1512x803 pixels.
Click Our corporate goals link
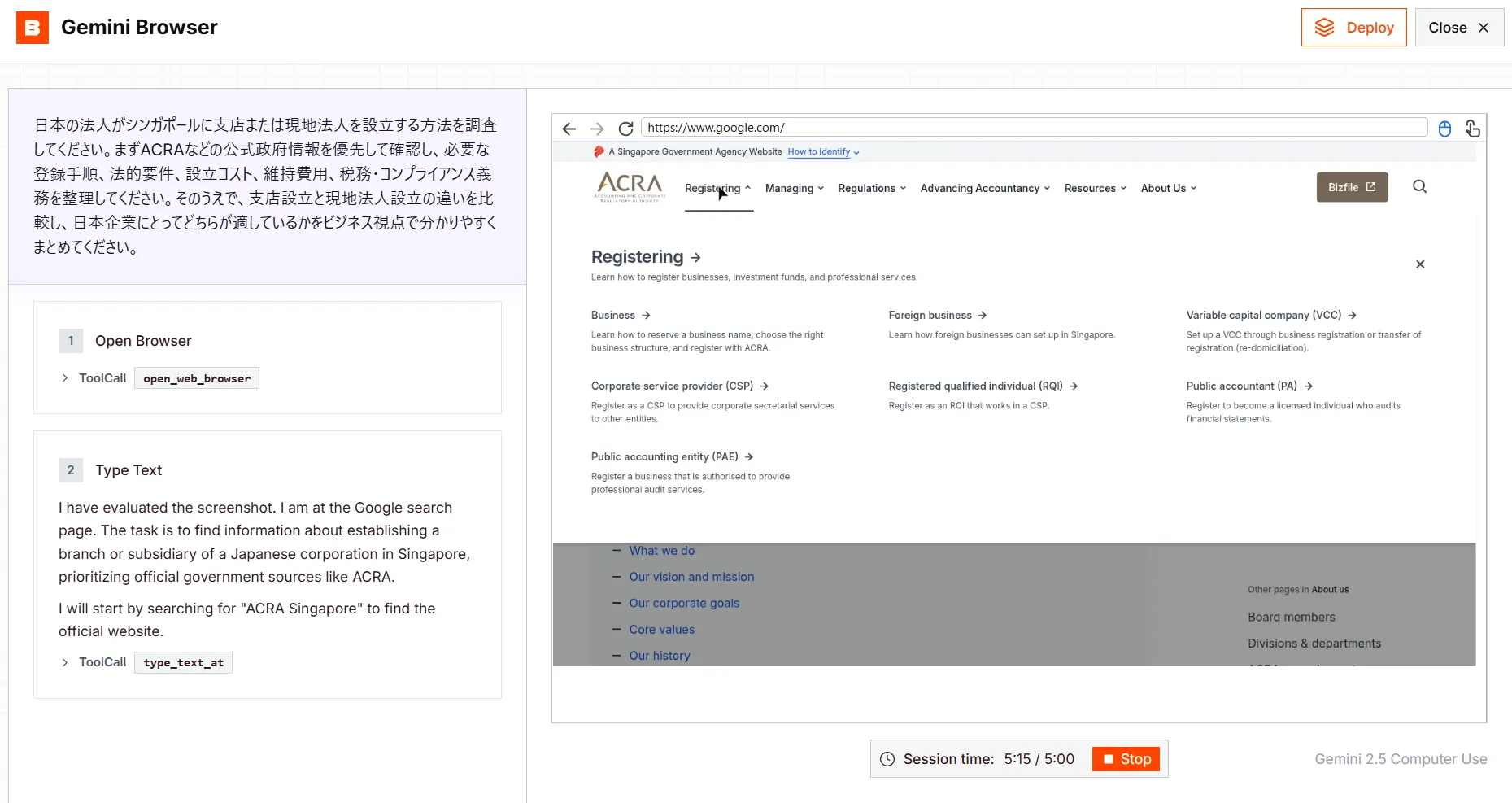tap(684, 604)
